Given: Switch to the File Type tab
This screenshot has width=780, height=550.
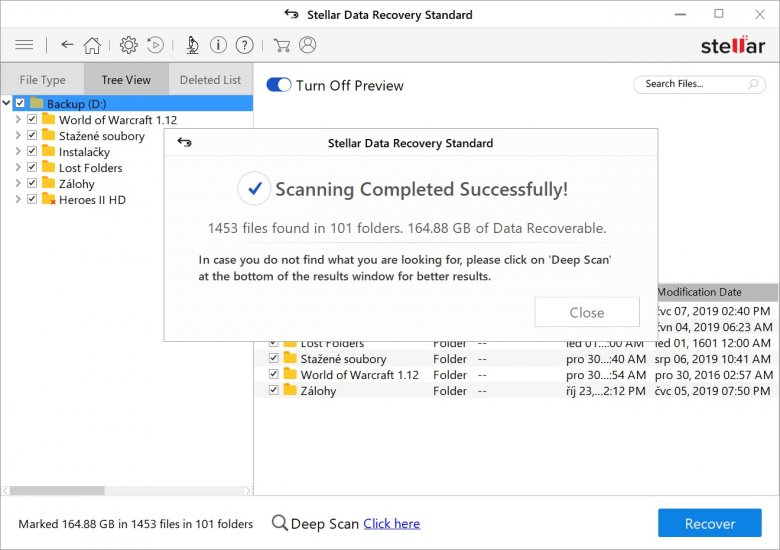Looking at the screenshot, I should pos(42,80).
